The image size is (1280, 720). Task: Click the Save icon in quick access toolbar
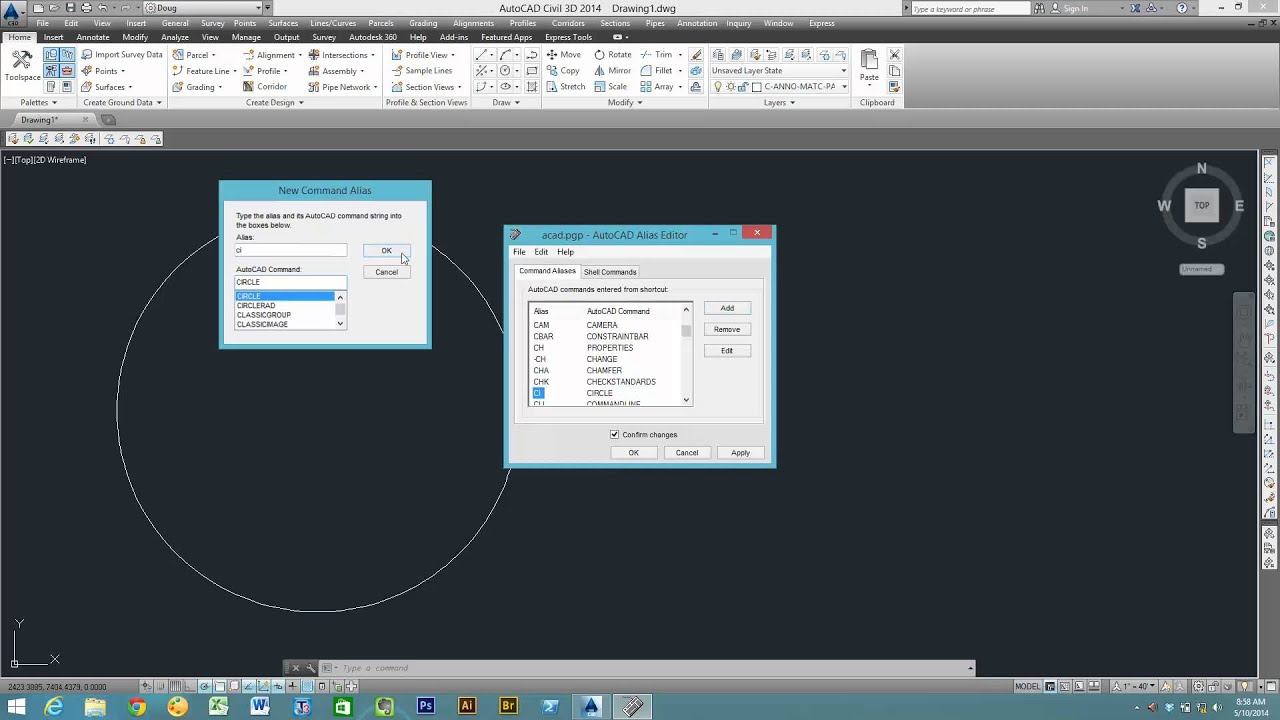(70, 8)
